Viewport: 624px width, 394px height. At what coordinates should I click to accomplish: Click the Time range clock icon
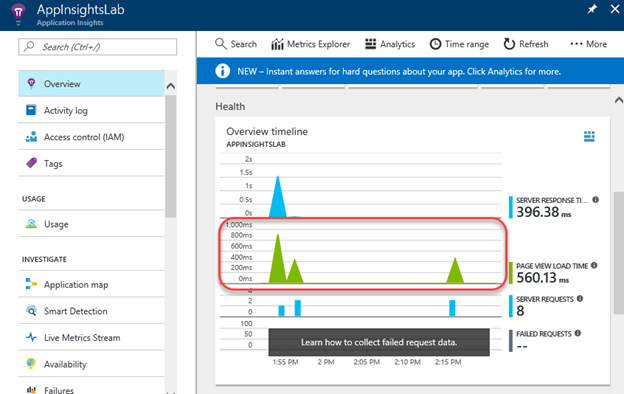pos(435,44)
